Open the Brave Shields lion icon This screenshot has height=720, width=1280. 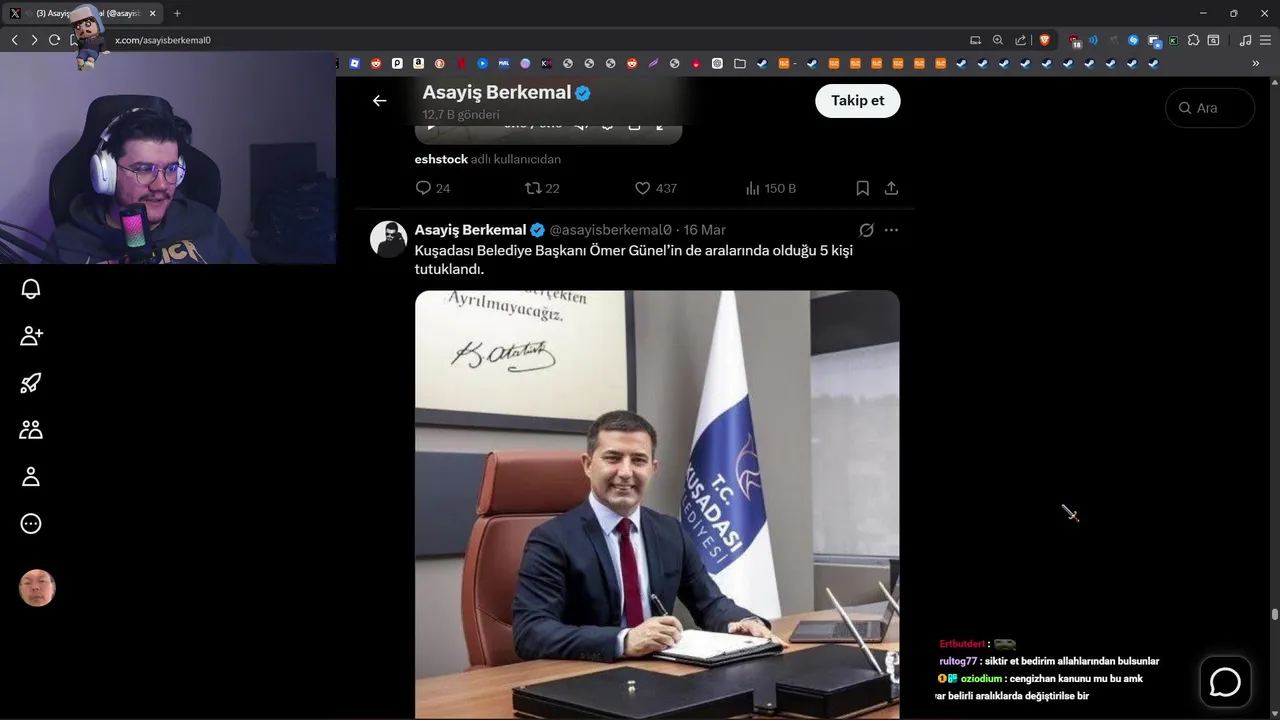(1045, 40)
